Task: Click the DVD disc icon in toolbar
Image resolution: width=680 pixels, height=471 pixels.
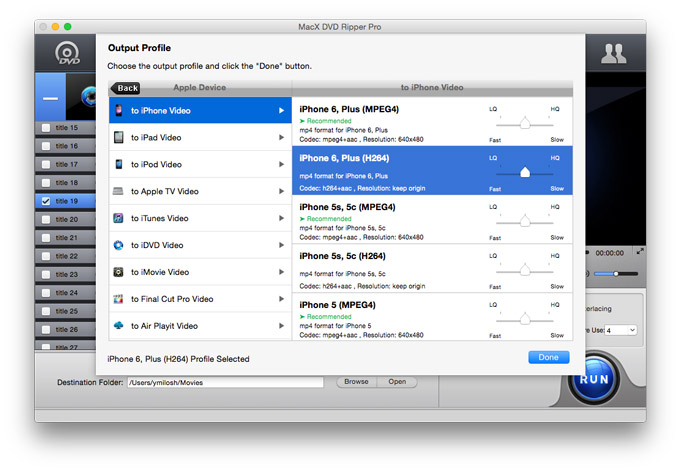Action: pos(67,53)
